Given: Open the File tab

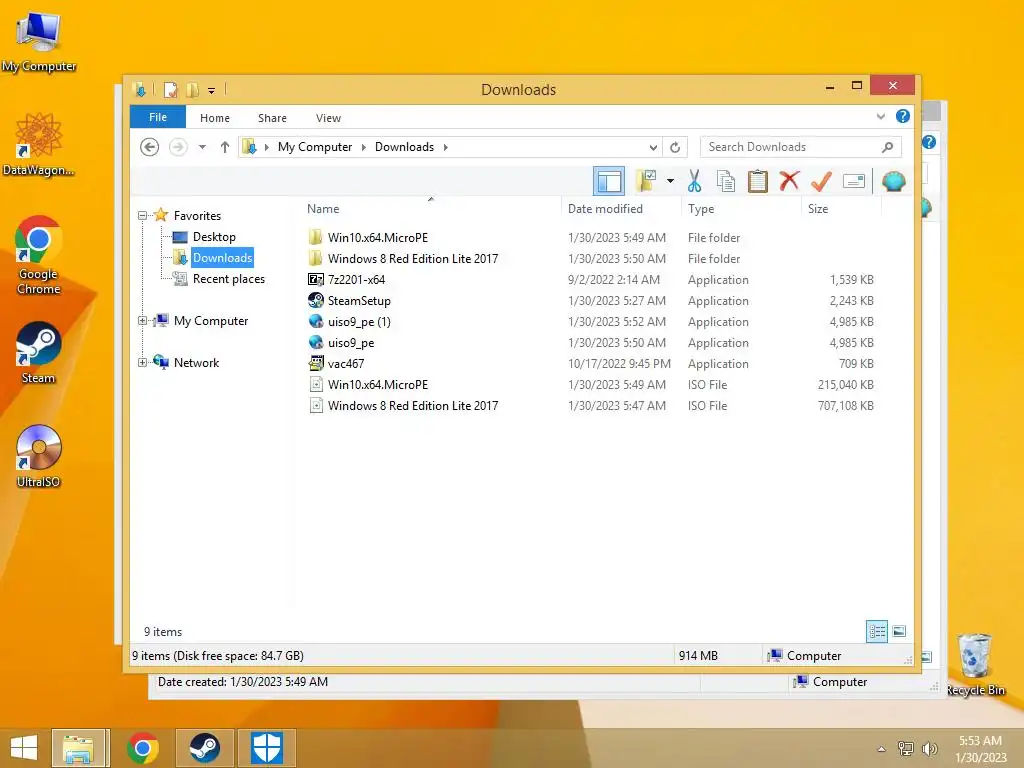Looking at the screenshot, I should (x=158, y=117).
